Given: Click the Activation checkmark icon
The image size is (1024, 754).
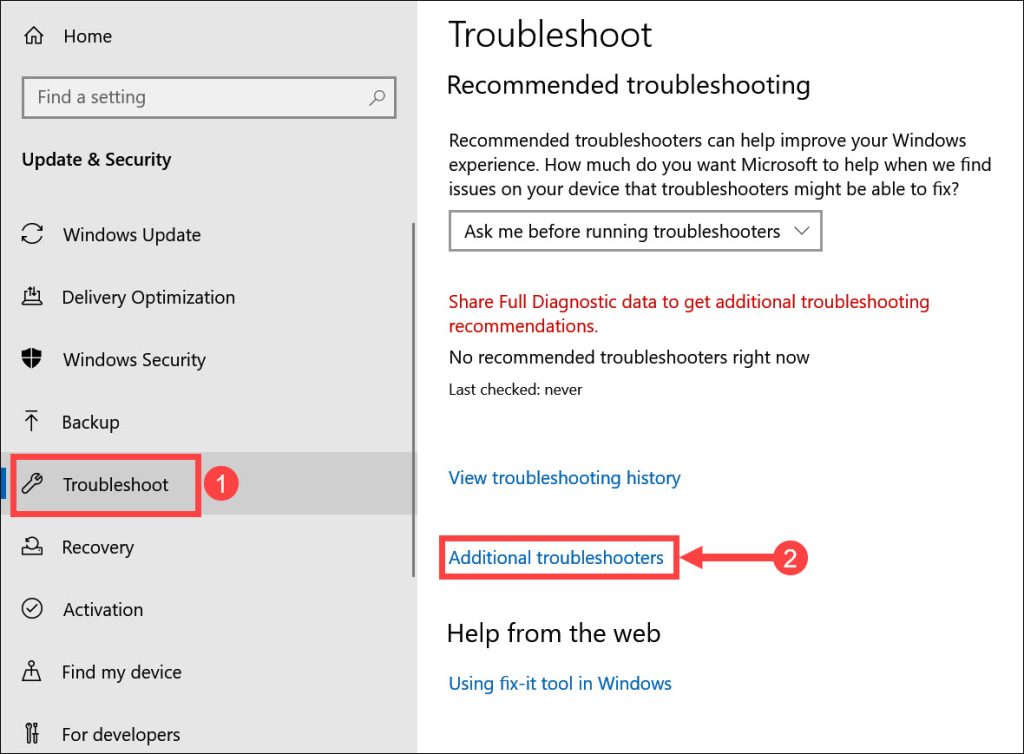Looking at the screenshot, I should 33,609.
